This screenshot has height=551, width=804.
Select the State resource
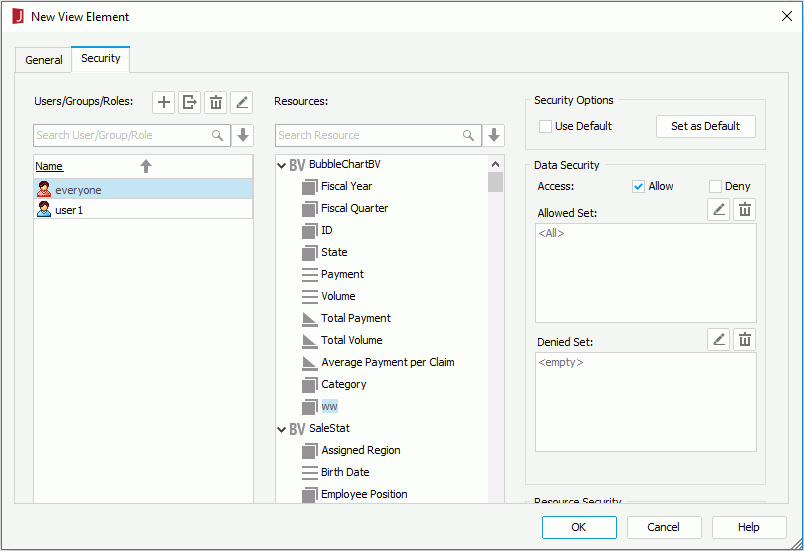[x=334, y=252]
